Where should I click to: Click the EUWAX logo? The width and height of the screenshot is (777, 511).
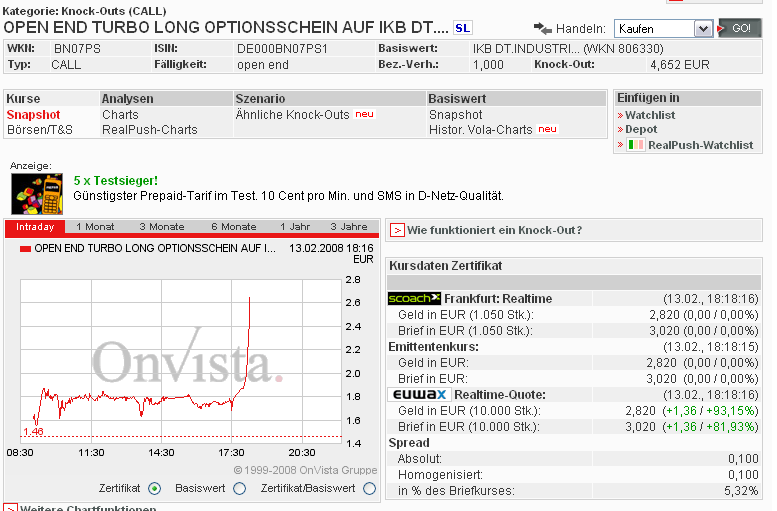[419, 395]
